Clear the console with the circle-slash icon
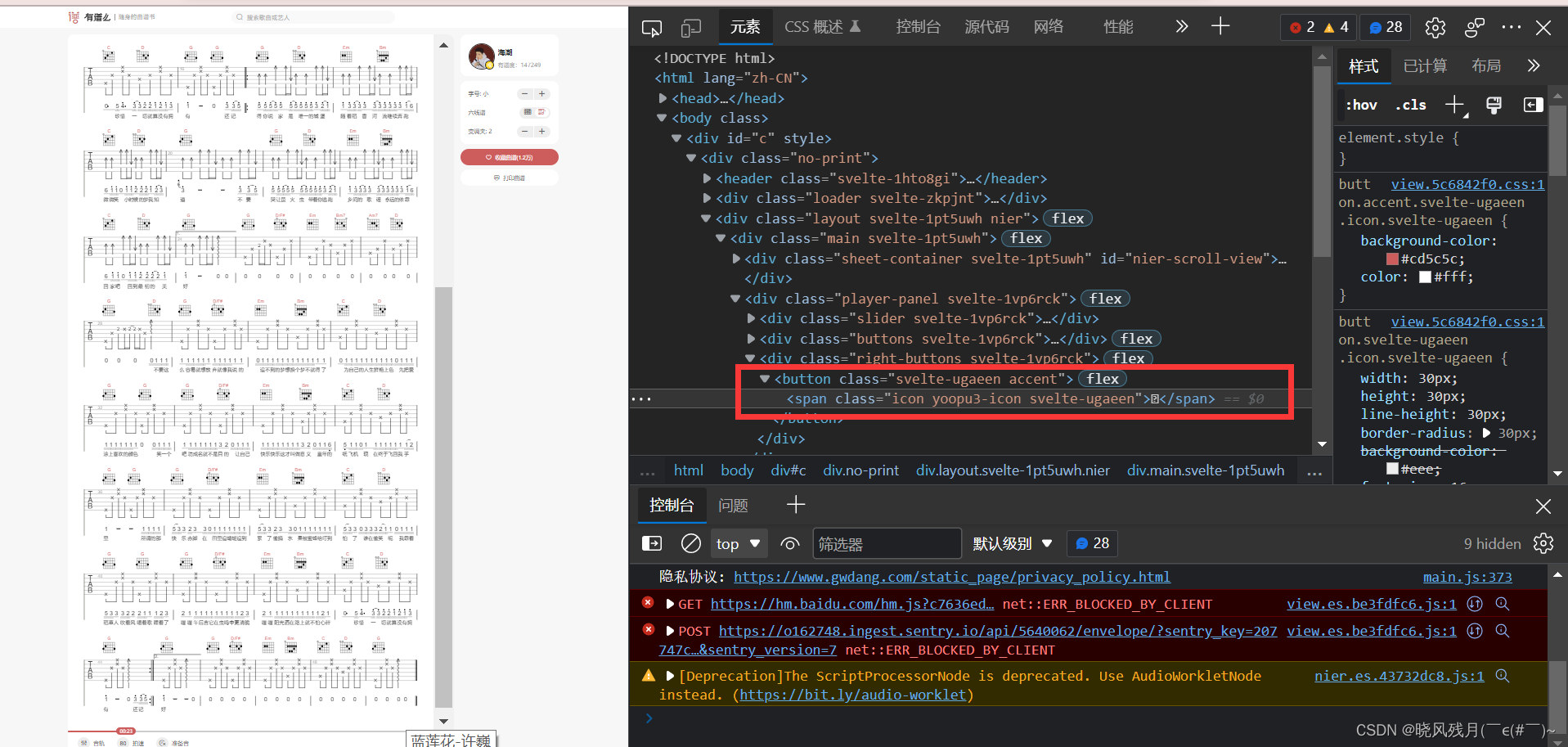The image size is (1568, 747). [x=691, y=543]
